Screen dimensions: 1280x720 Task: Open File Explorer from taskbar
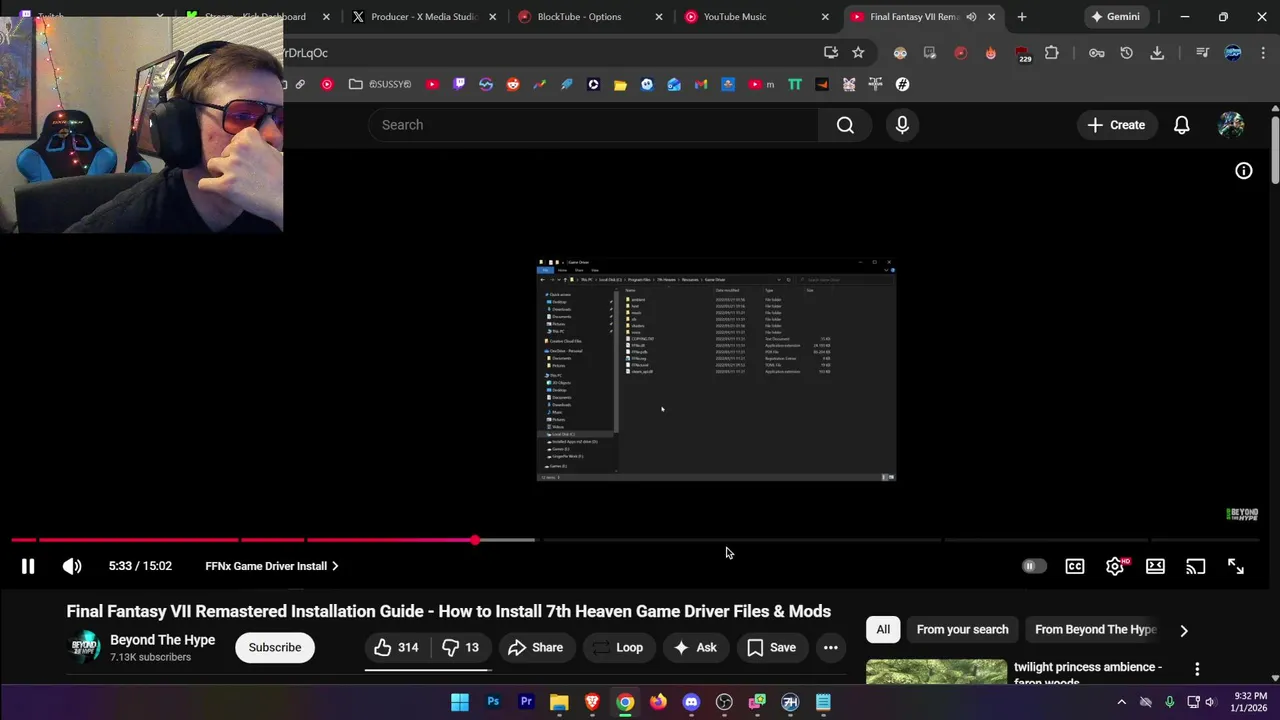tap(559, 702)
